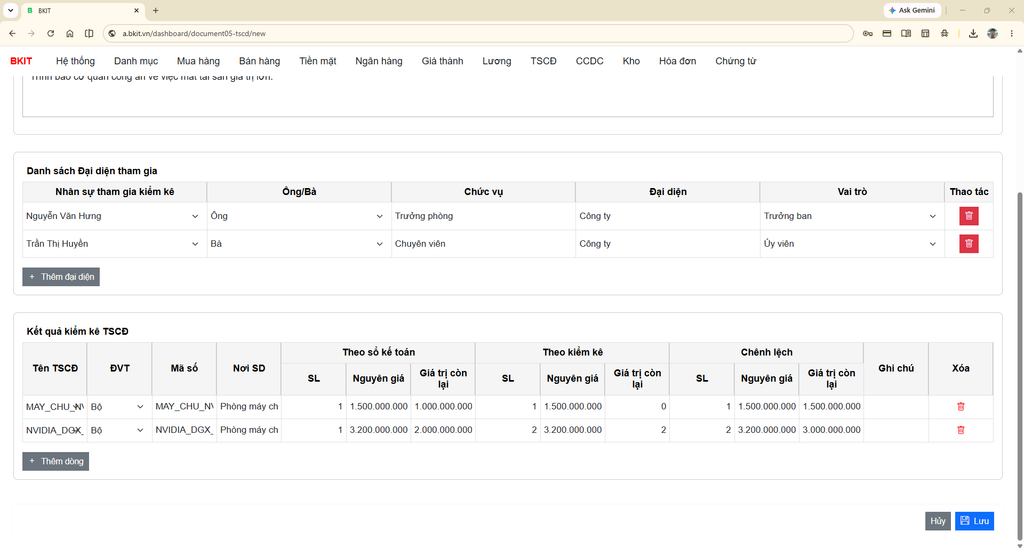This screenshot has height=550, width=1024.
Task: Change the Bà title dropdown
Action: 299,244
